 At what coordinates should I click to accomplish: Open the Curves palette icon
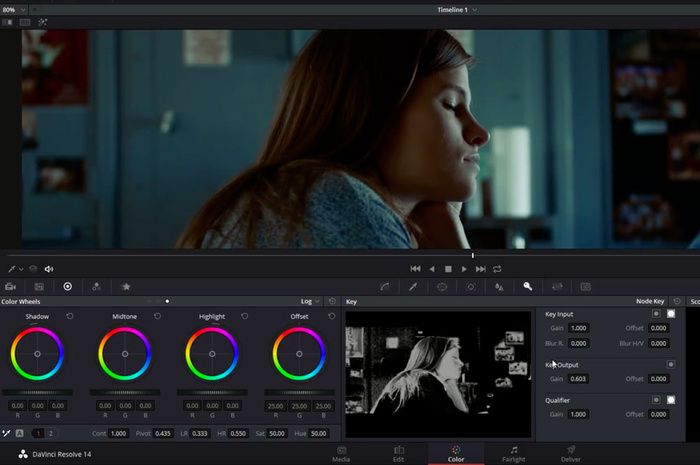383,286
